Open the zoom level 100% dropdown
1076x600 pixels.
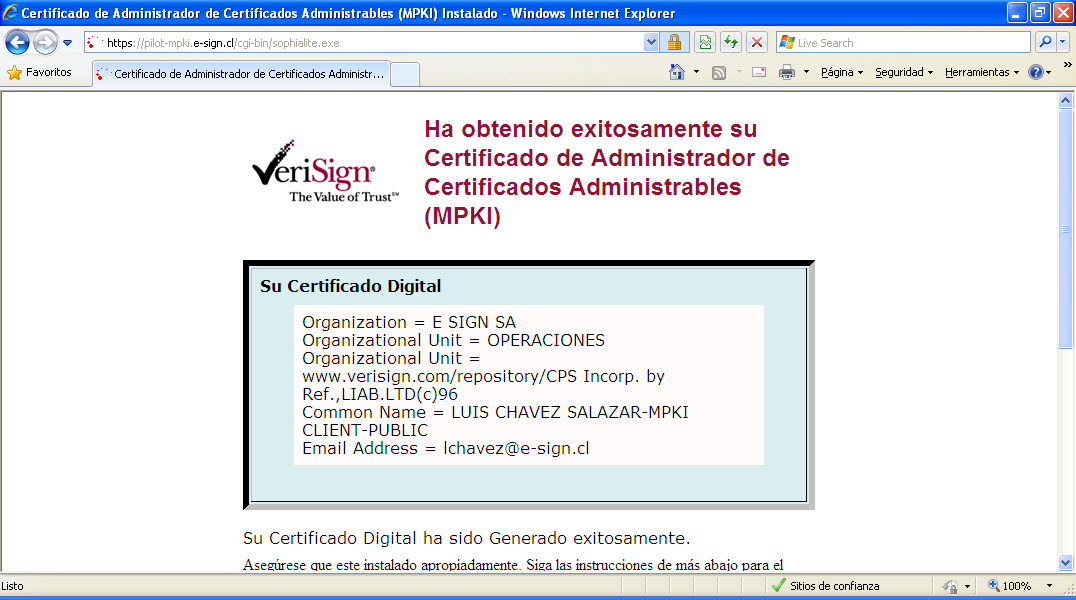tap(1049, 586)
